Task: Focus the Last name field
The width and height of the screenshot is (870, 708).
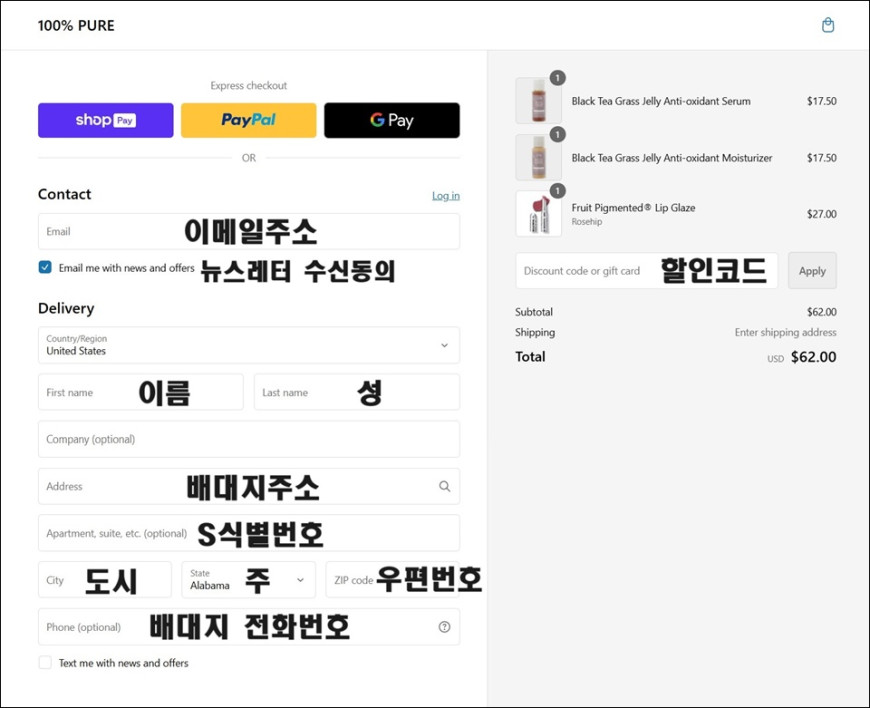Action: [357, 392]
